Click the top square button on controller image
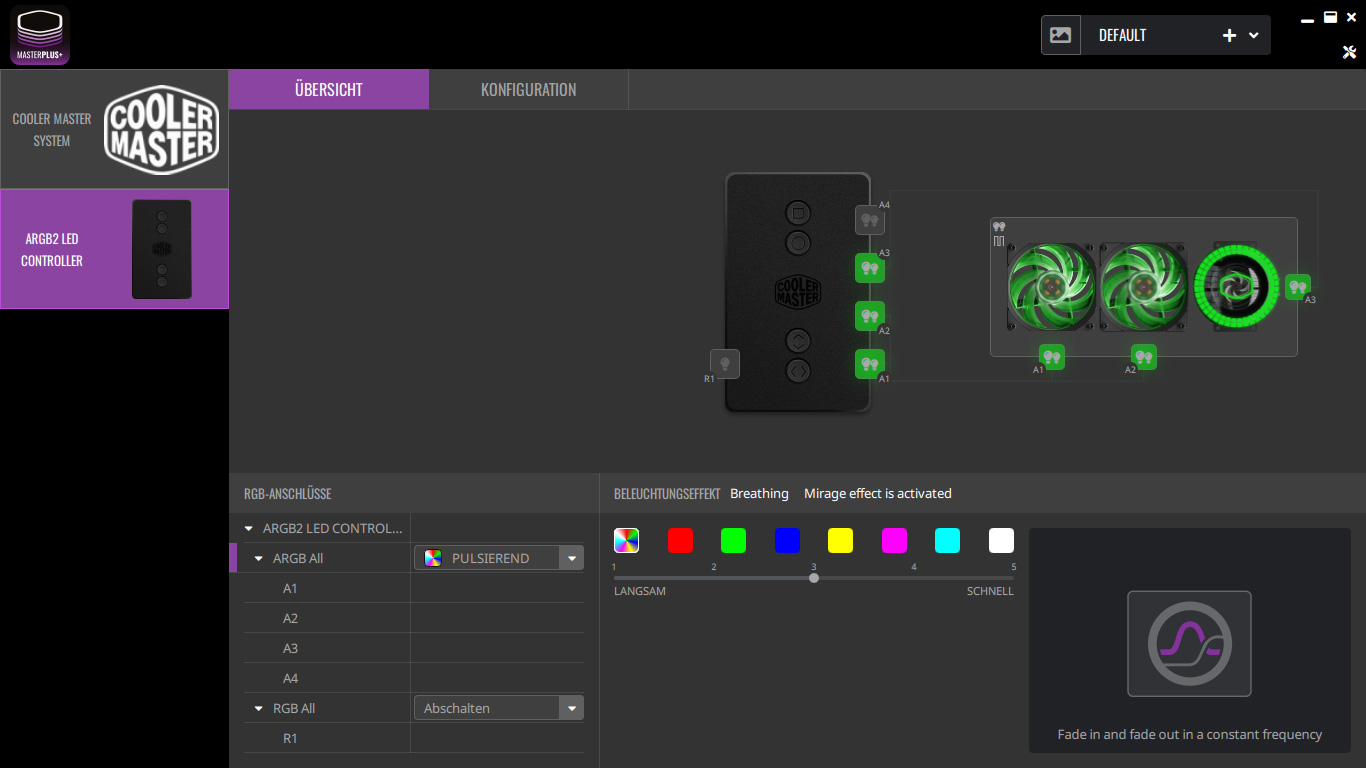 click(797, 212)
